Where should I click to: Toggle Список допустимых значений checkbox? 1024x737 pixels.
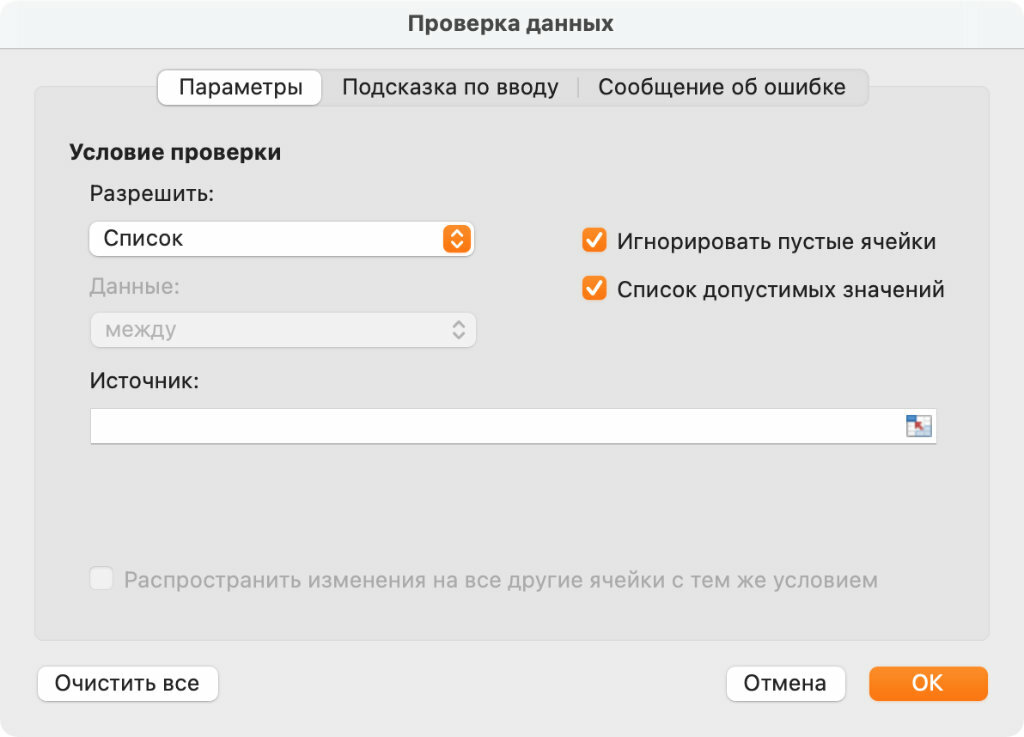pyautogui.click(x=594, y=288)
